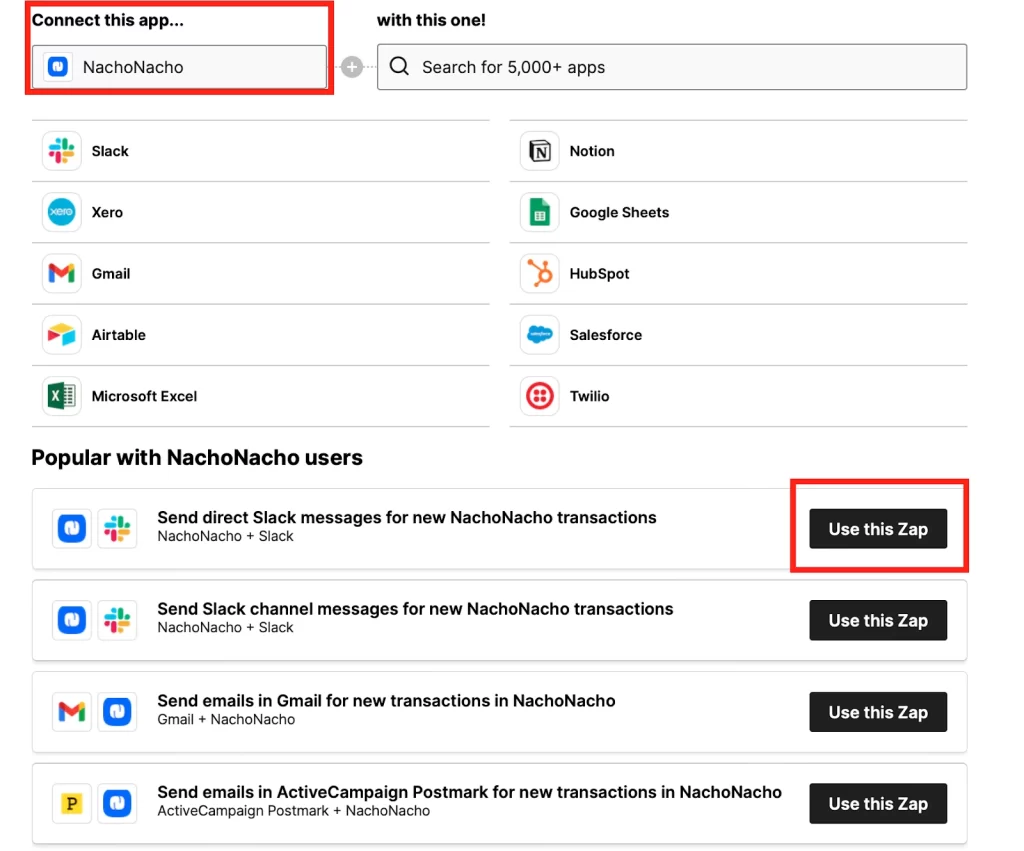Use the Gmail emails Zap
Screen dimensions: 1024x851
coord(878,712)
